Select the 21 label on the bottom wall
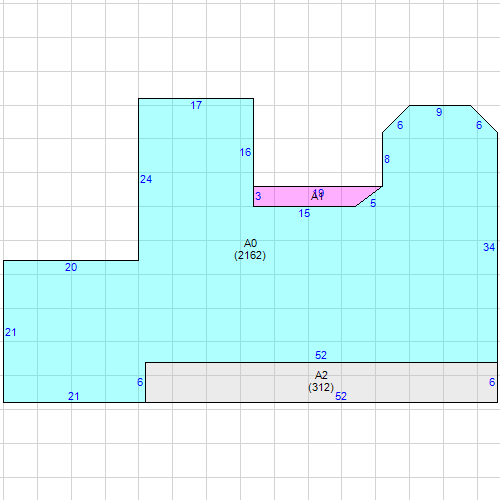Viewport: 500px width, 500px height. tap(74, 396)
